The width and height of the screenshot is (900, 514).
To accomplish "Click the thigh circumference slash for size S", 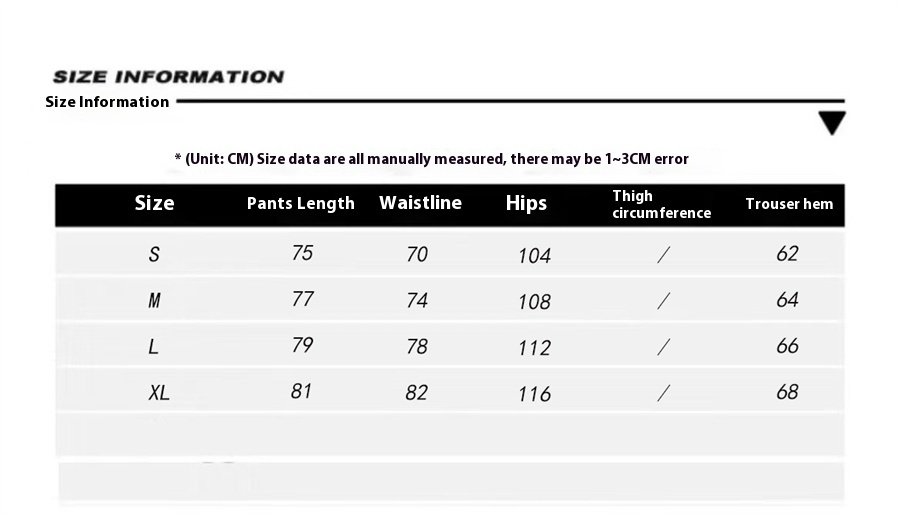I will pyautogui.click(x=662, y=255).
